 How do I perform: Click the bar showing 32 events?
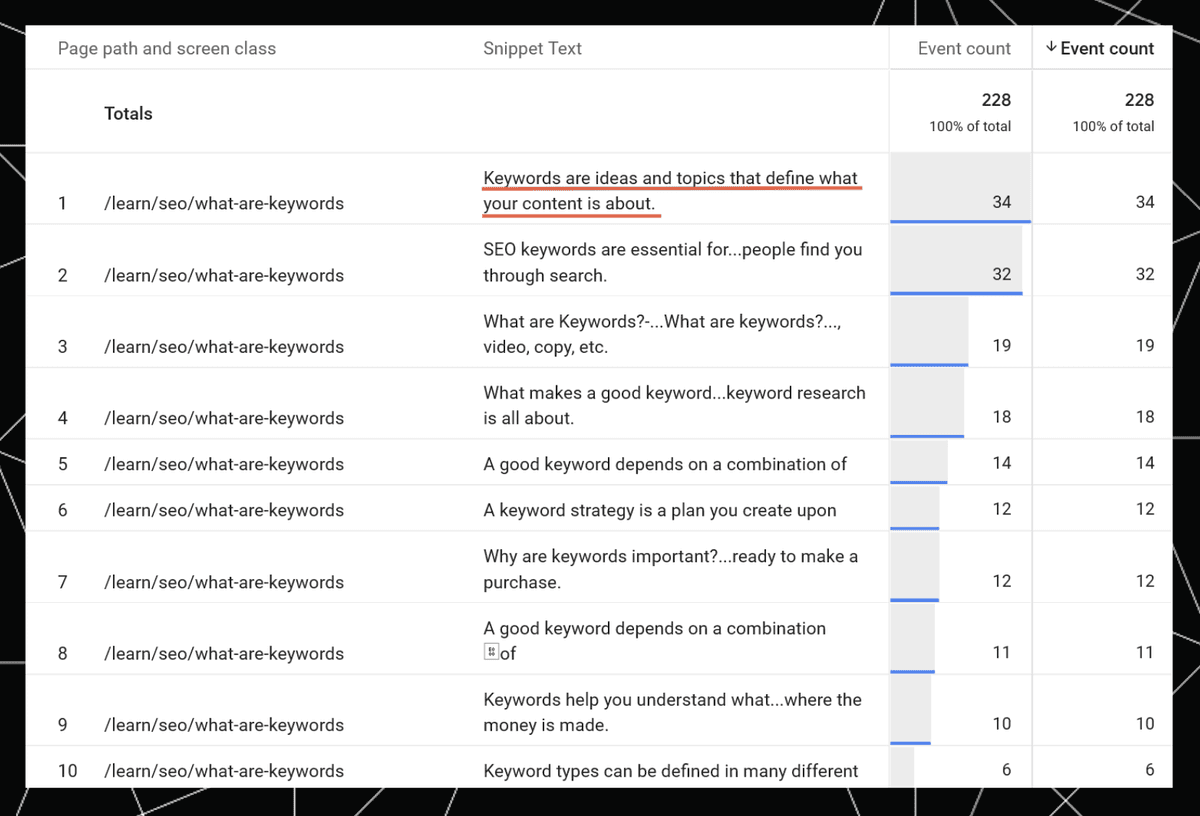pos(955,260)
